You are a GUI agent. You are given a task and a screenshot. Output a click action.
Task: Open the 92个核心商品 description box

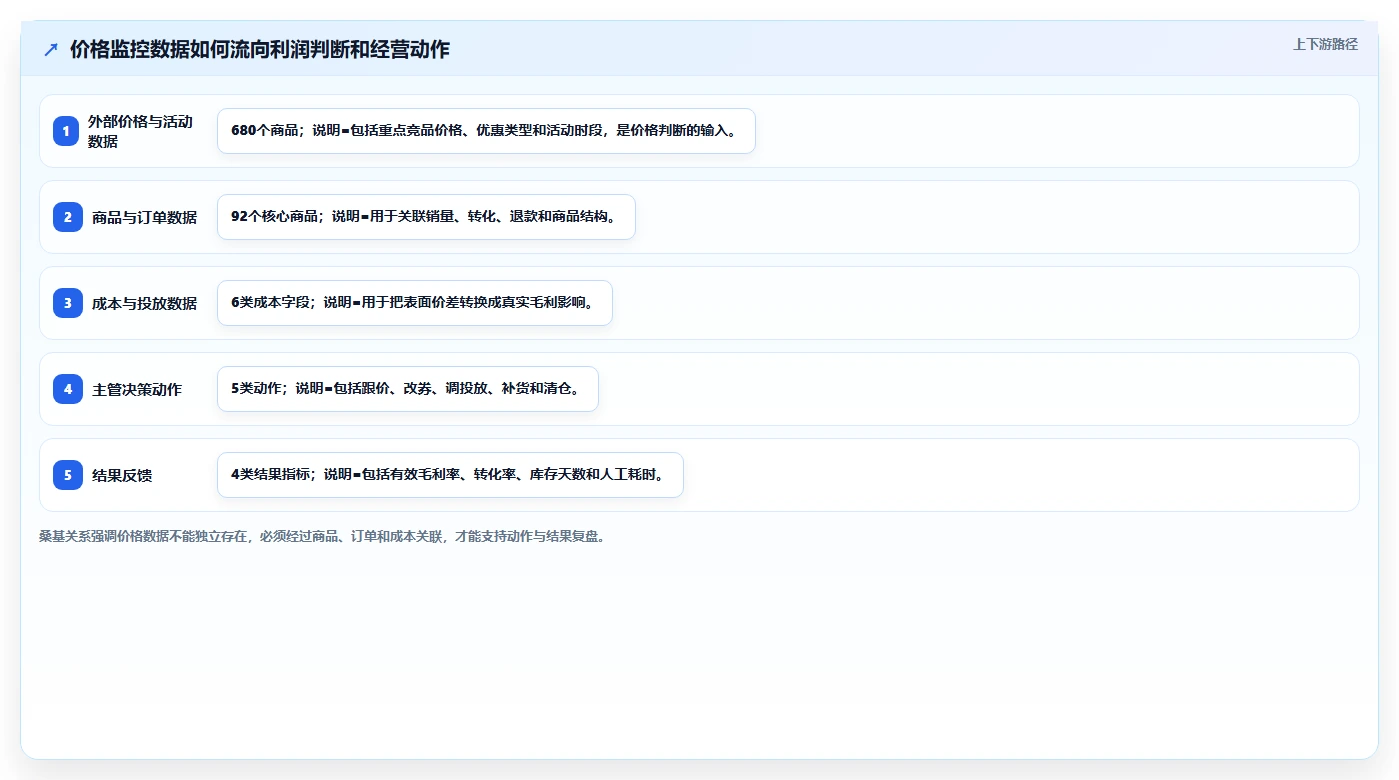(x=426, y=217)
